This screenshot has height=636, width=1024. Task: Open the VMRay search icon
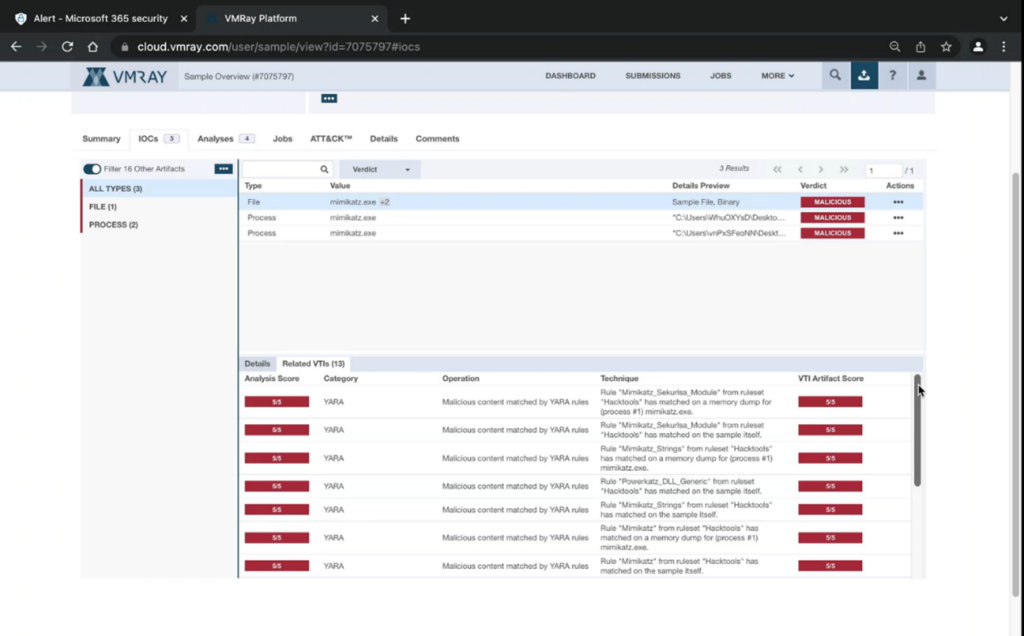835,76
